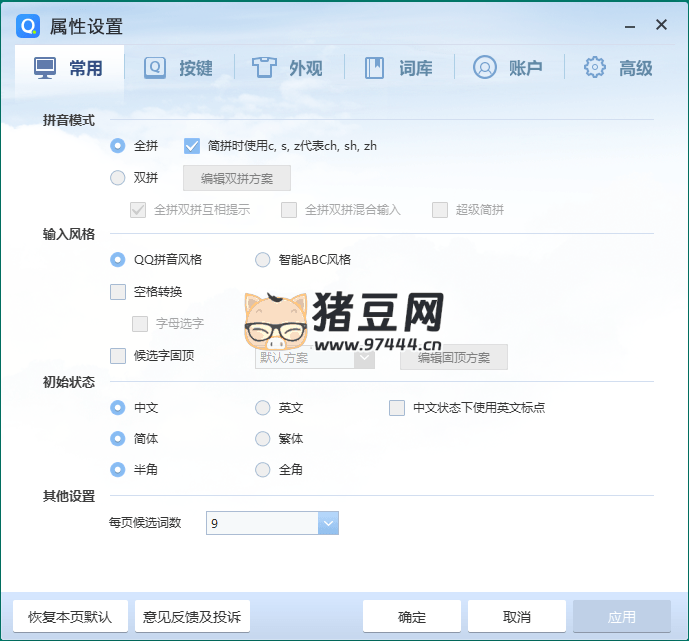Toggle 全拼双拼互相提示 checkbox
This screenshot has width=689, height=641.
[138, 210]
